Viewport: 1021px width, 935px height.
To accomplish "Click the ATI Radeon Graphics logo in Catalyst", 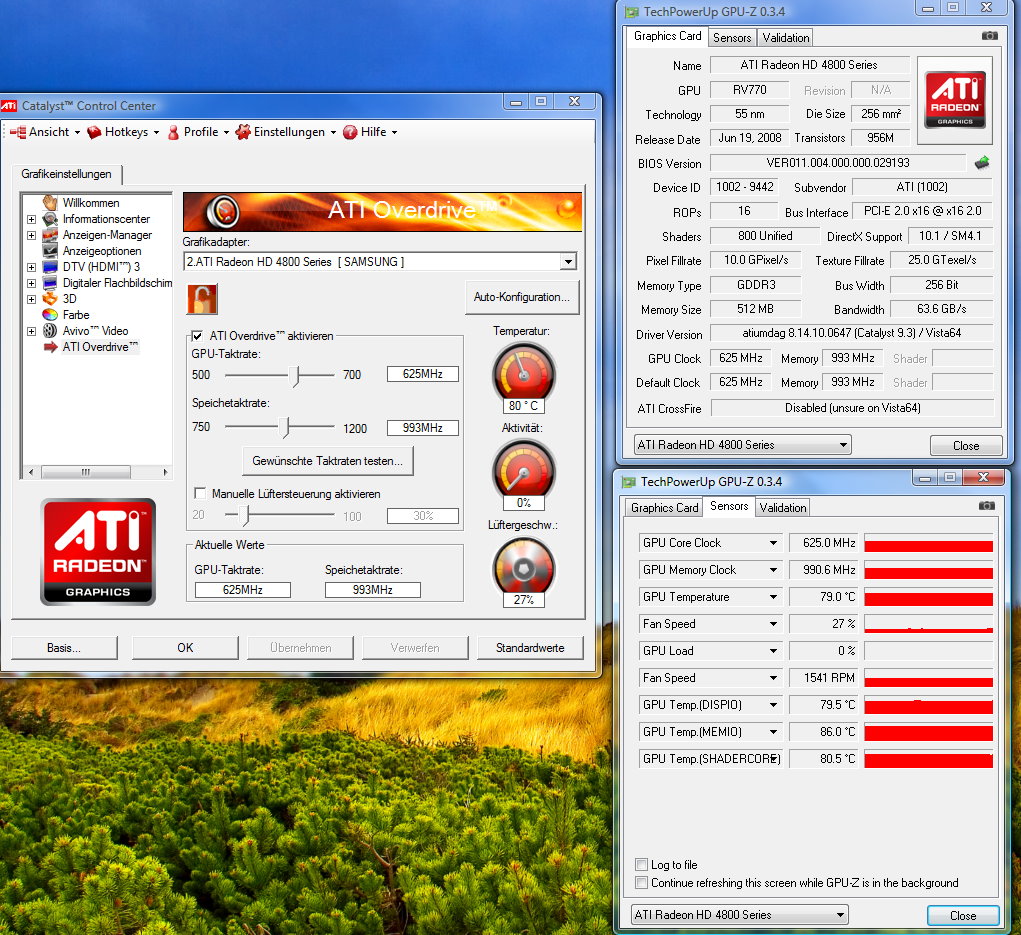I will coord(98,551).
